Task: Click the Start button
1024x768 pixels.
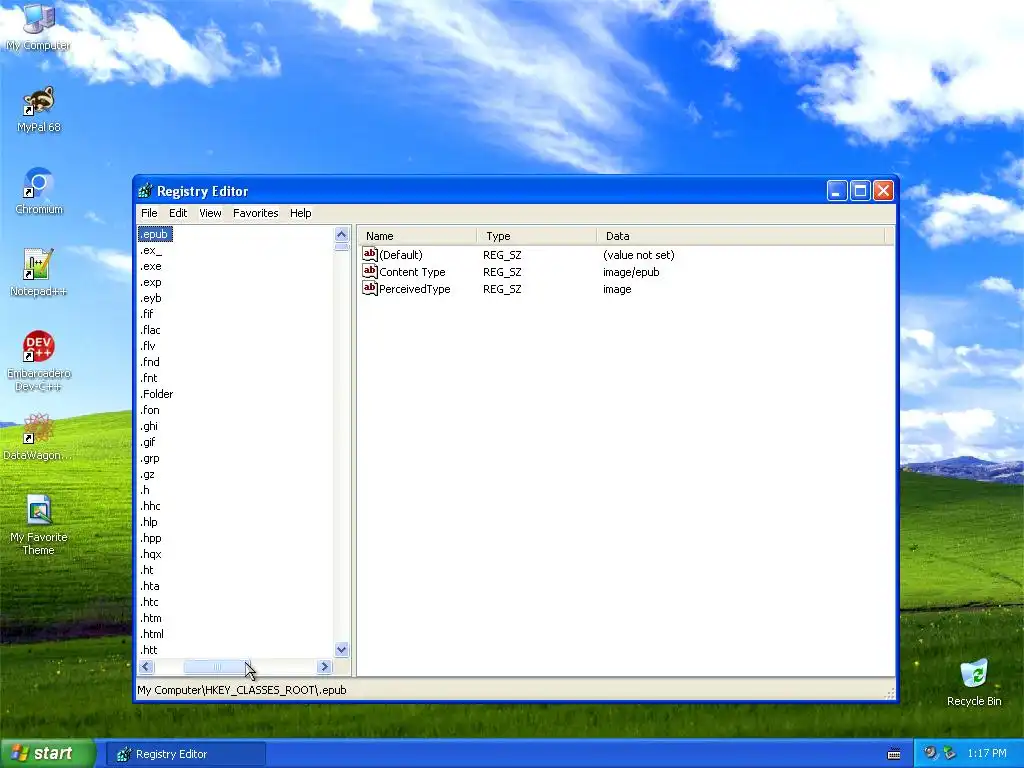Action: tap(48, 753)
